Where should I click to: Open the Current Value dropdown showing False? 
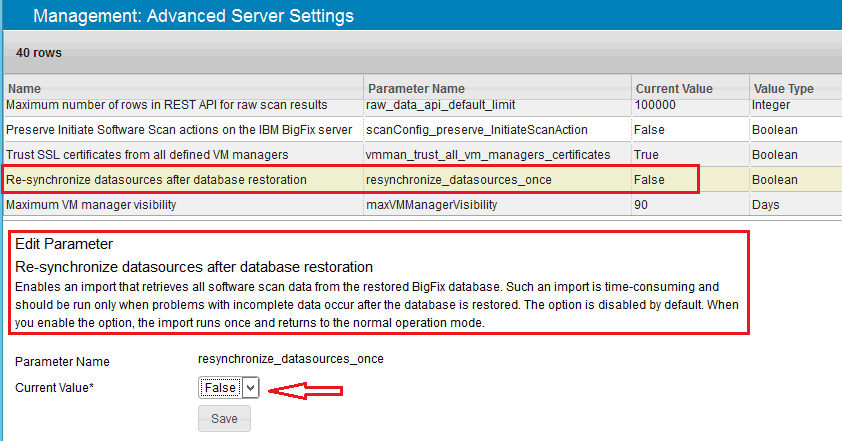229,387
